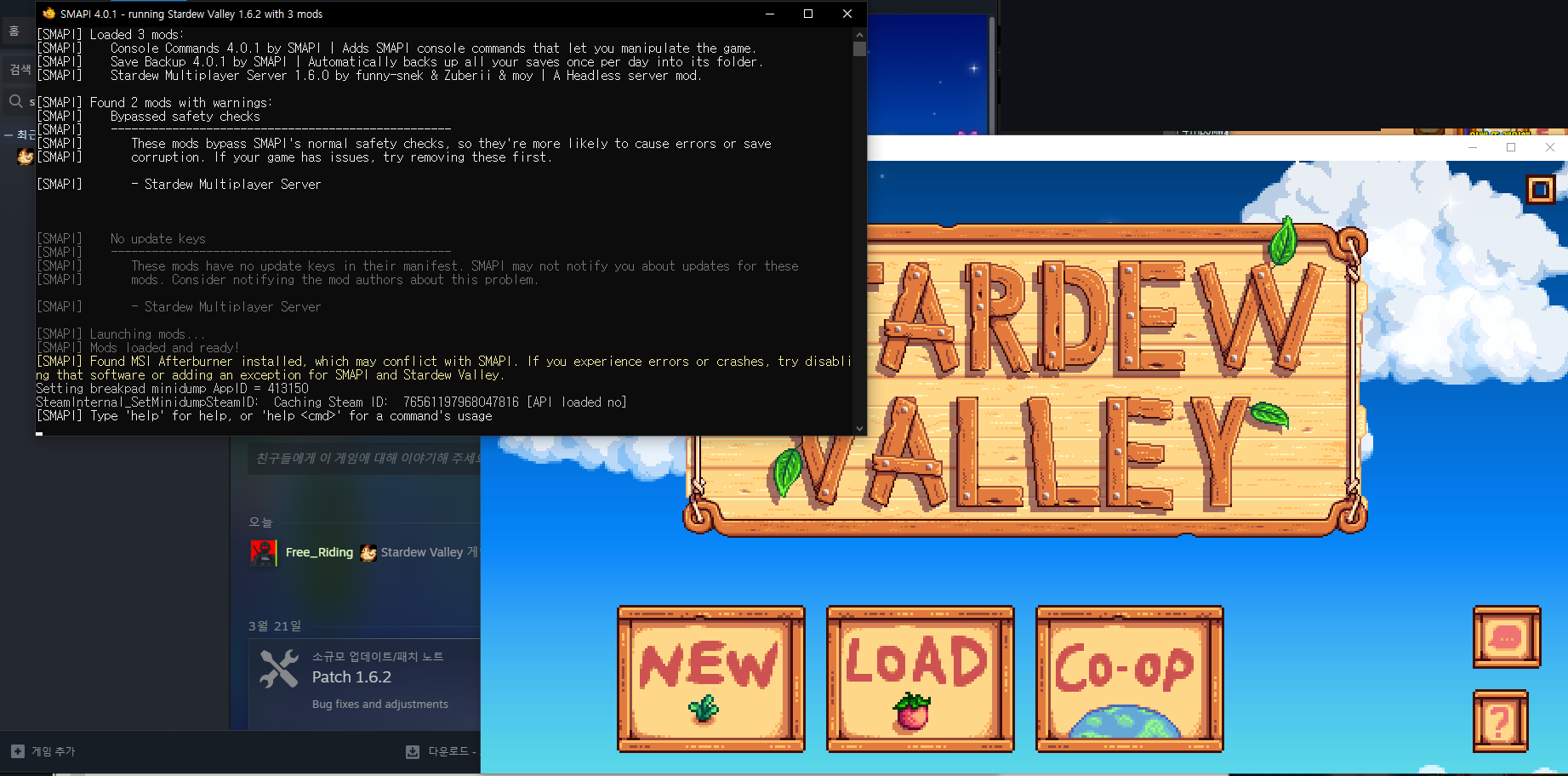The image size is (1568, 776).
Task: Open language selection speech bubble icon
Action: pos(1506,636)
